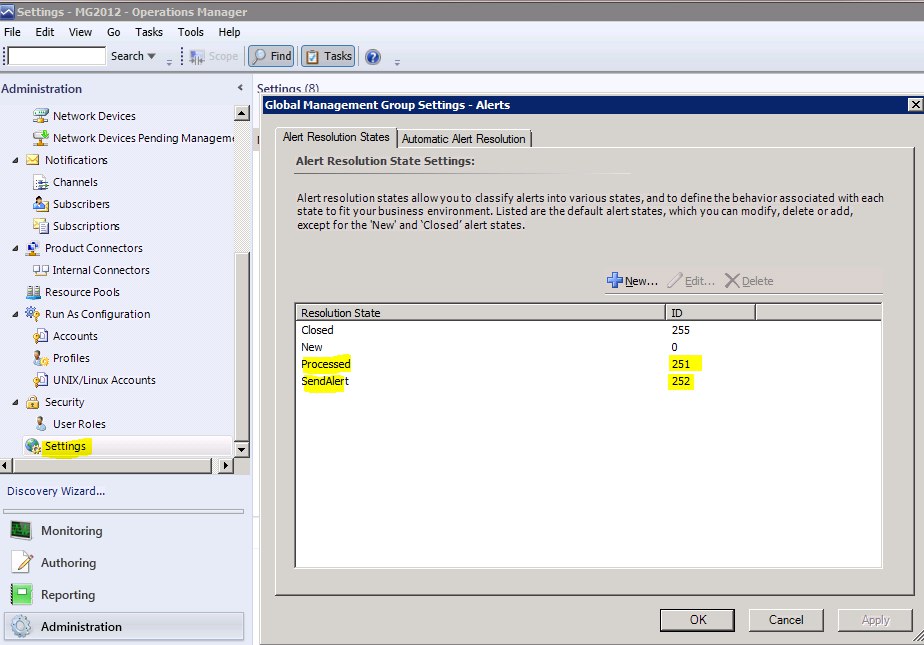924x645 pixels.
Task: Click the Subscribers icon
Action: point(40,204)
